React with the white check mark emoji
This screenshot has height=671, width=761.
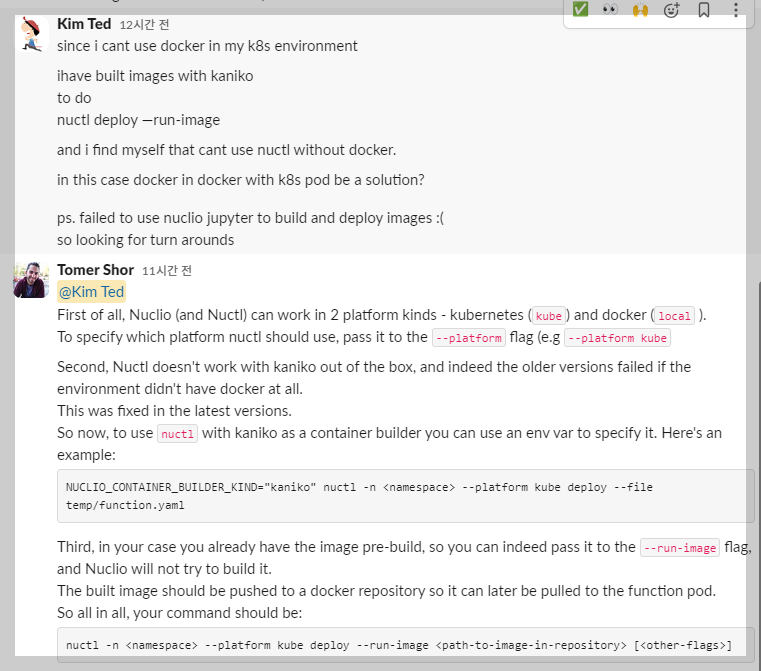tap(580, 9)
